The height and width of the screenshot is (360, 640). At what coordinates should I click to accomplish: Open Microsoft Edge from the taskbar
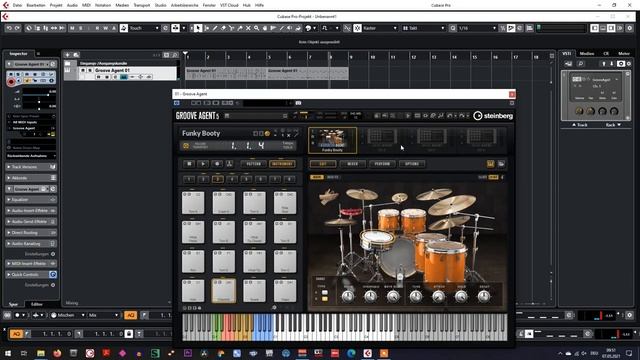coord(351,353)
